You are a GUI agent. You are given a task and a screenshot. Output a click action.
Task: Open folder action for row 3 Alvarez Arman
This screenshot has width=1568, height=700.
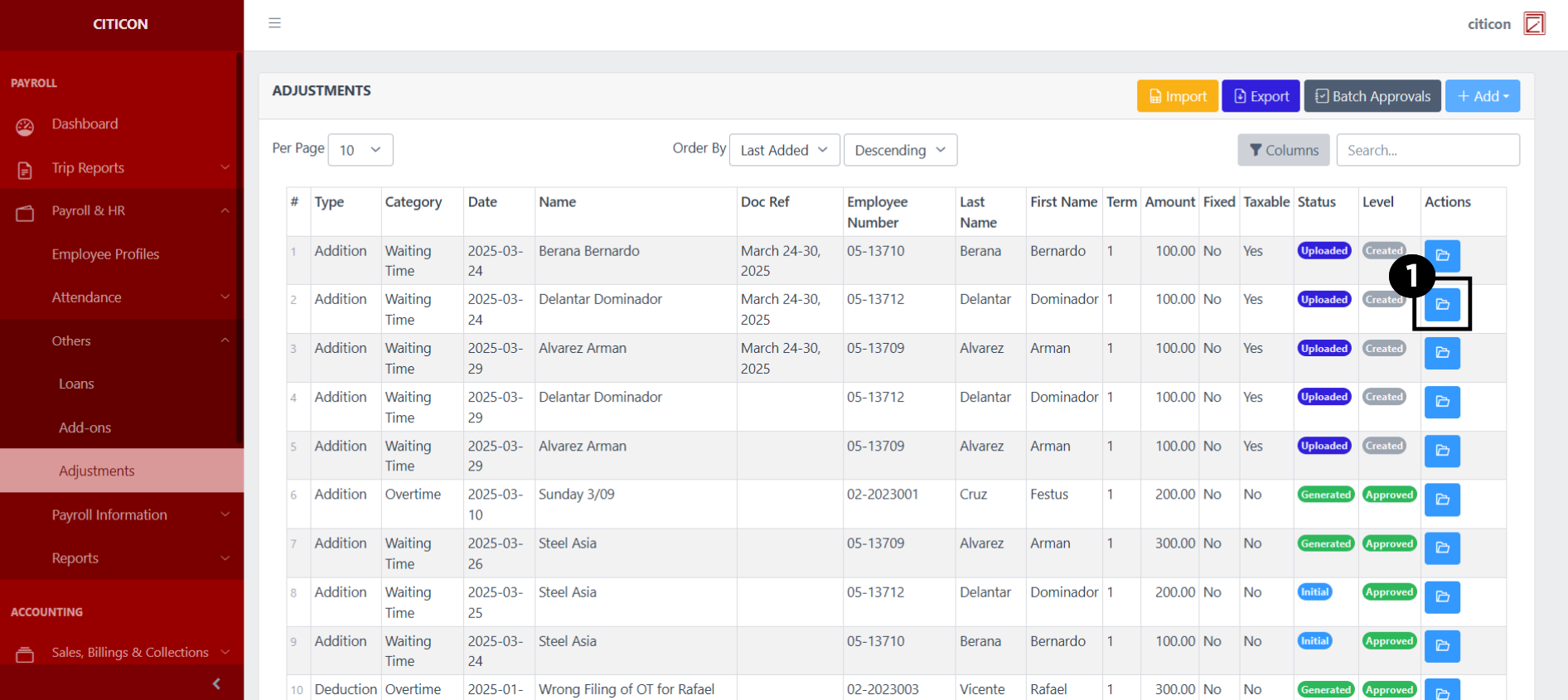(1442, 353)
